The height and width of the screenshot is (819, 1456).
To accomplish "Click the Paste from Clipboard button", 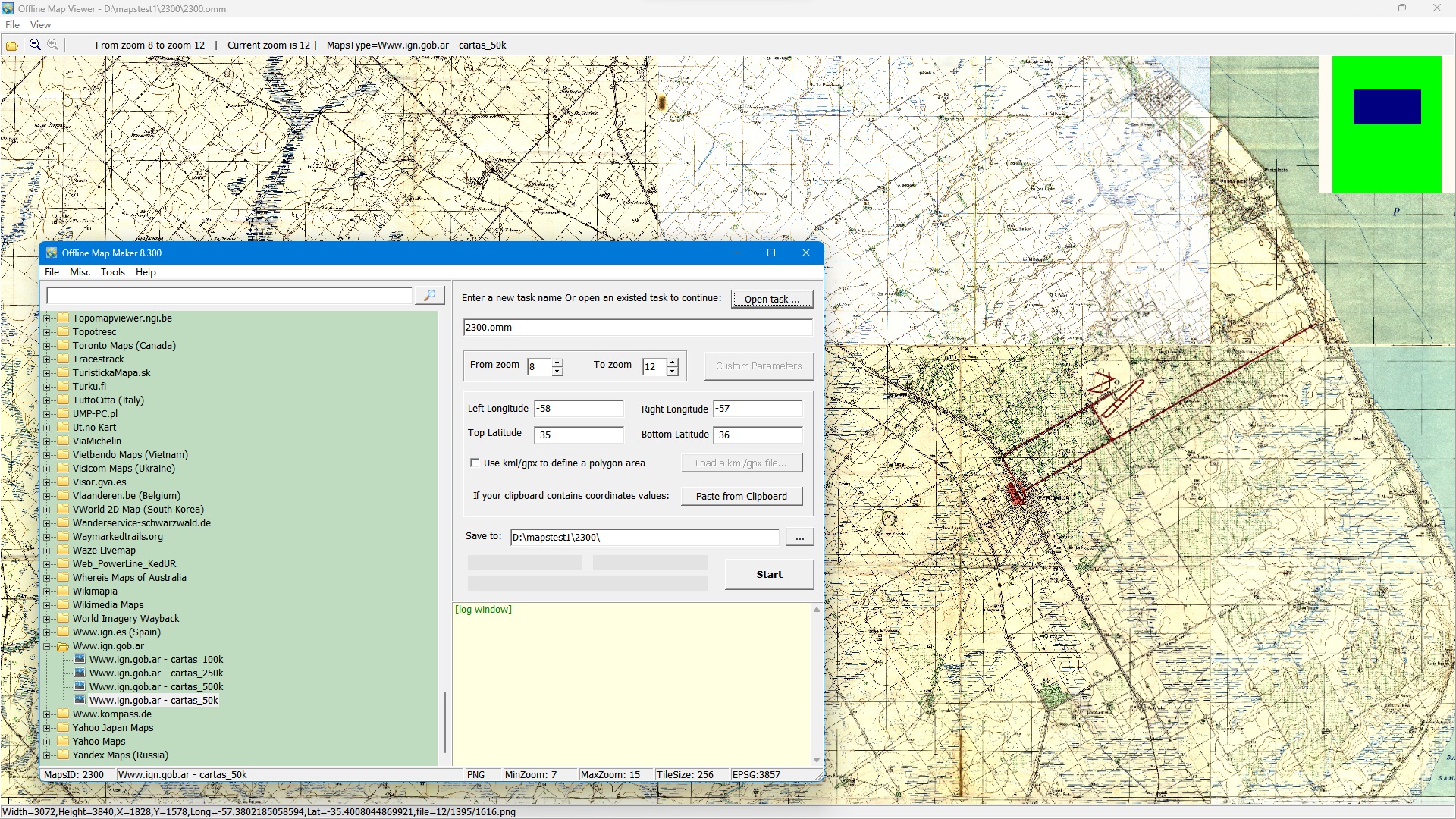I will pyautogui.click(x=741, y=497).
